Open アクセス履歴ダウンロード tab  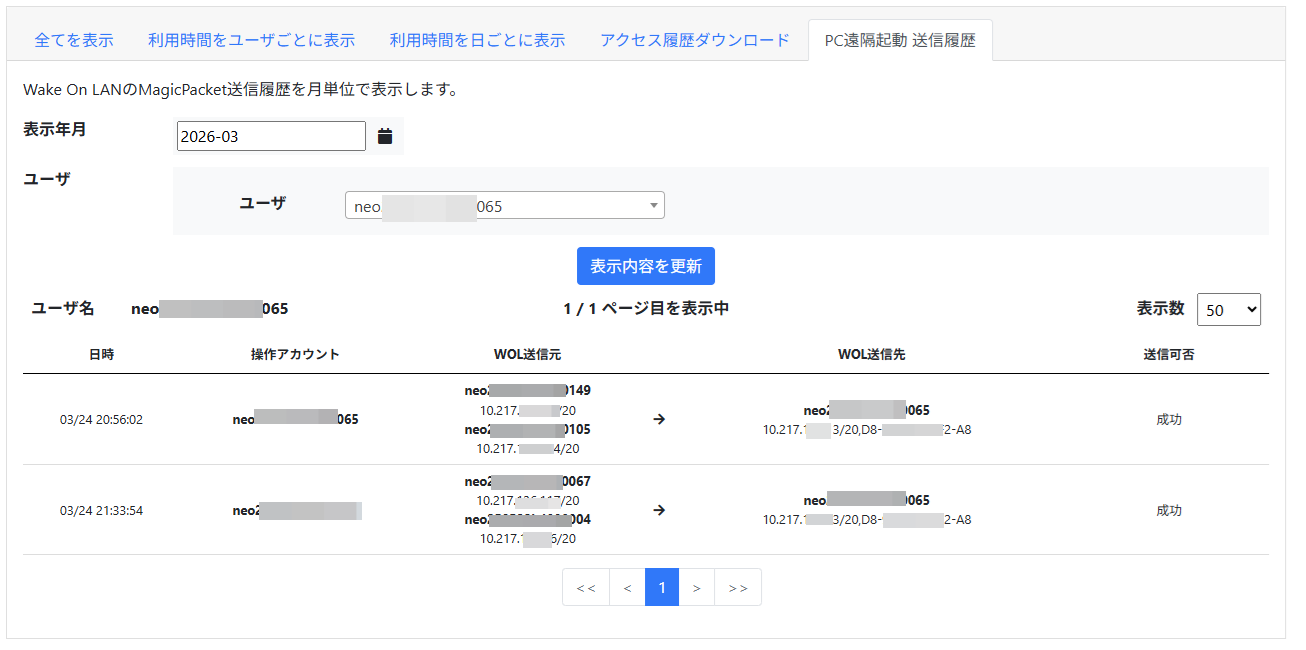(695, 40)
